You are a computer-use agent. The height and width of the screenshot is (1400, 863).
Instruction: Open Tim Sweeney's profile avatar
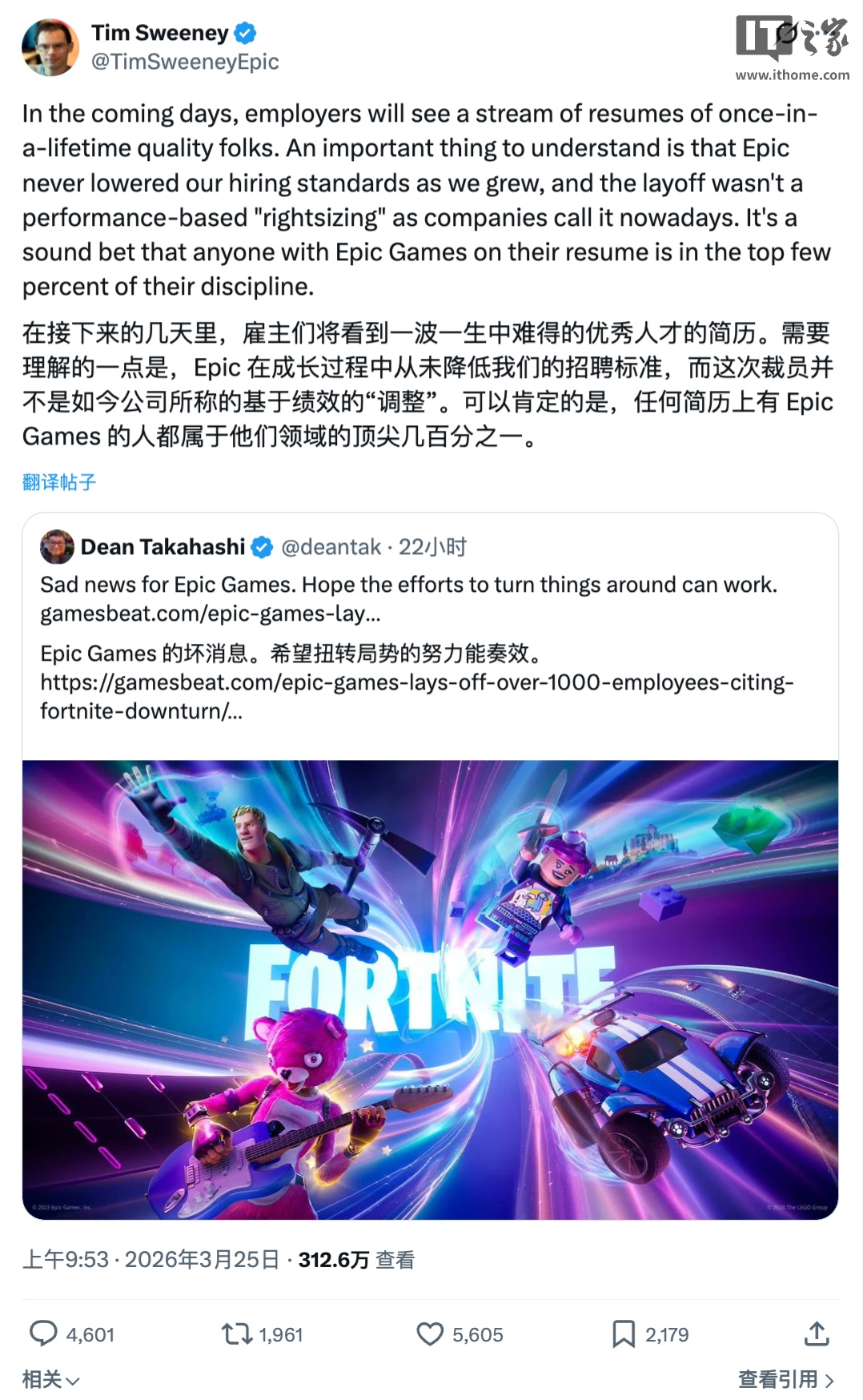pyautogui.click(x=50, y=48)
